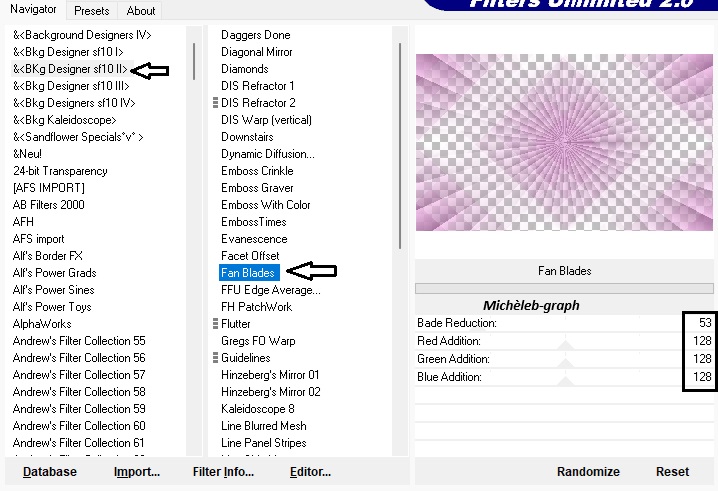Select FFU Edge Average... filter
Image resolution: width=718 pixels, height=491 pixels.
pyautogui.click(x=271, y=289)
